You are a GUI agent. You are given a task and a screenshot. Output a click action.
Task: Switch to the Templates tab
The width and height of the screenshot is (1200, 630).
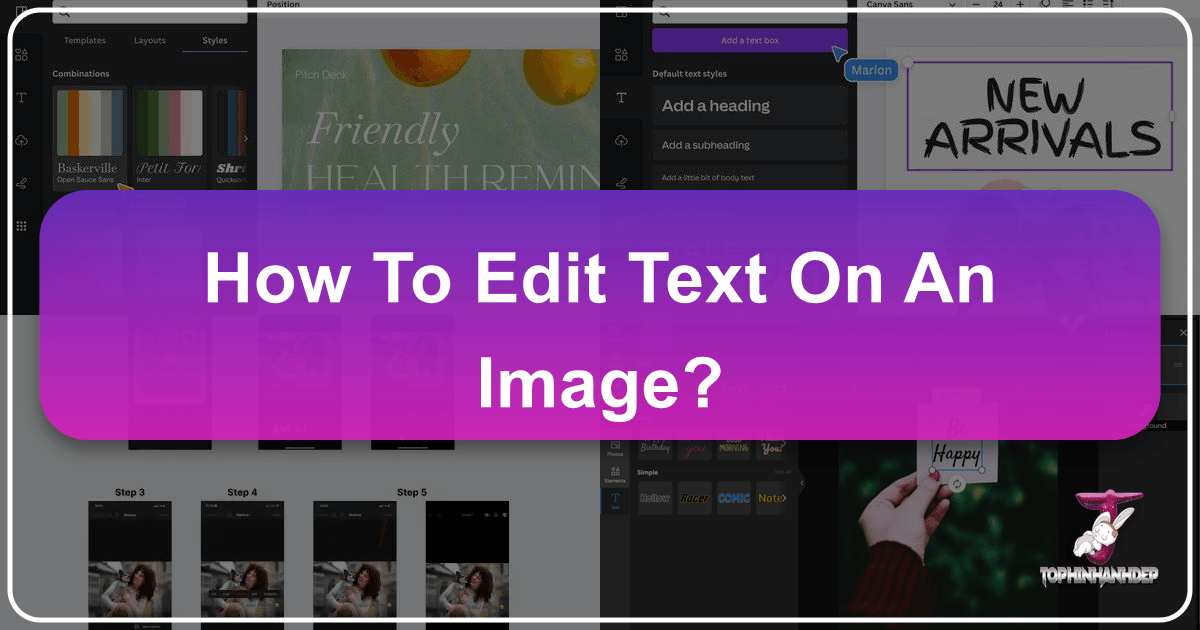(85, 41)
